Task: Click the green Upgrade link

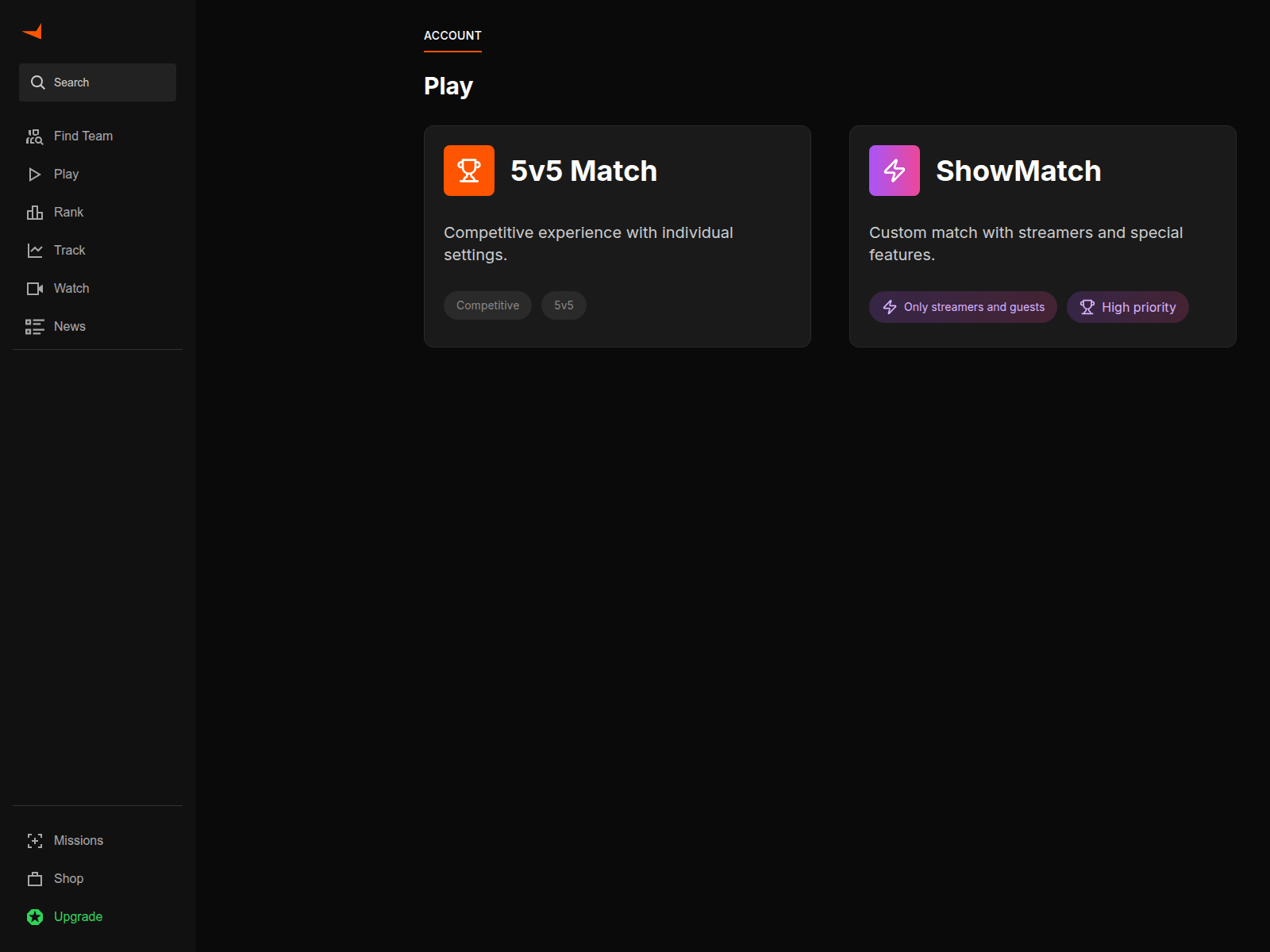Action: tap(78, 917)
